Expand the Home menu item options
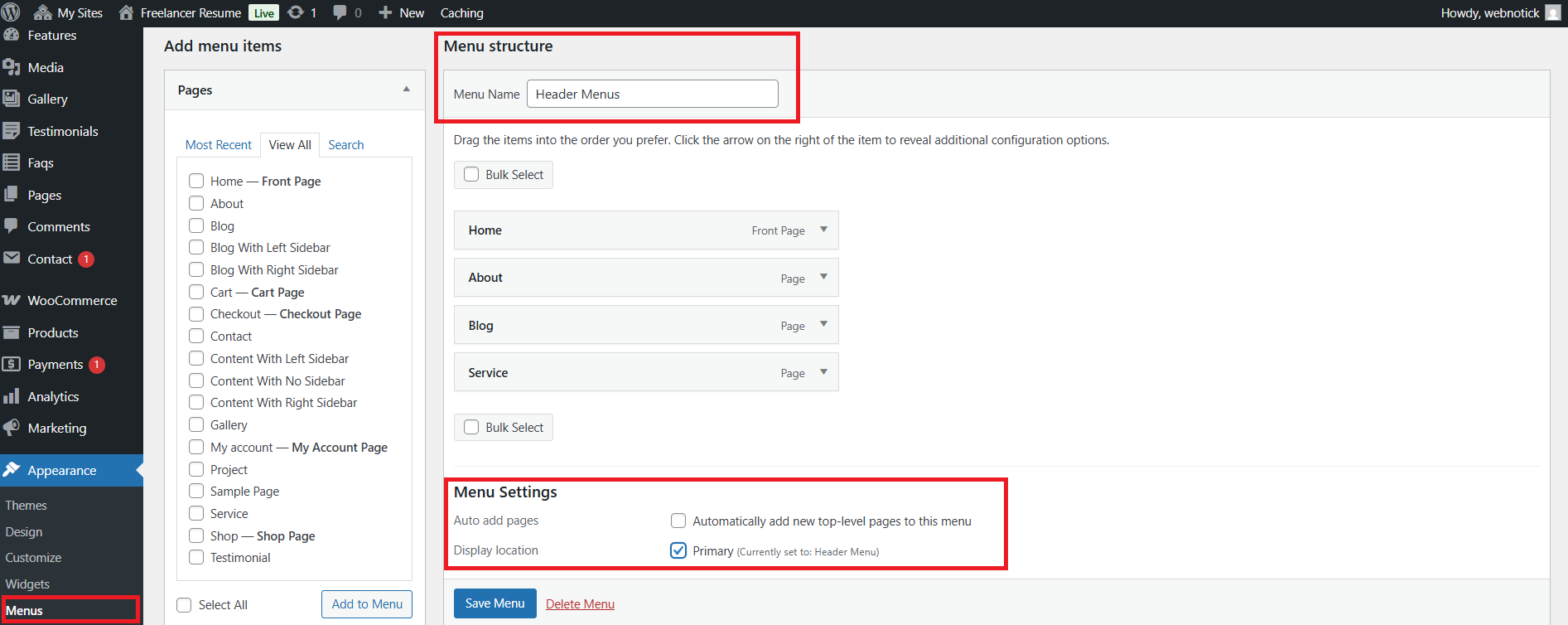 pyautogui.click(x=823, y=230)
